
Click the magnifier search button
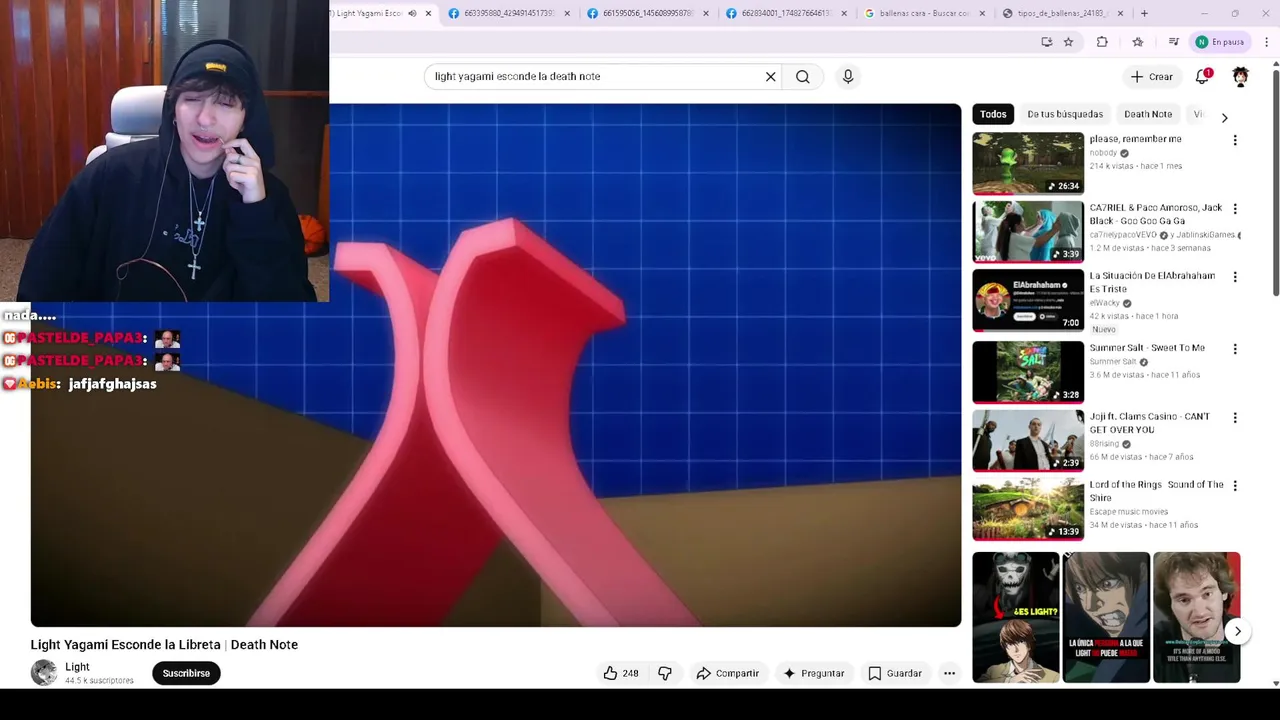coord(803,76)
